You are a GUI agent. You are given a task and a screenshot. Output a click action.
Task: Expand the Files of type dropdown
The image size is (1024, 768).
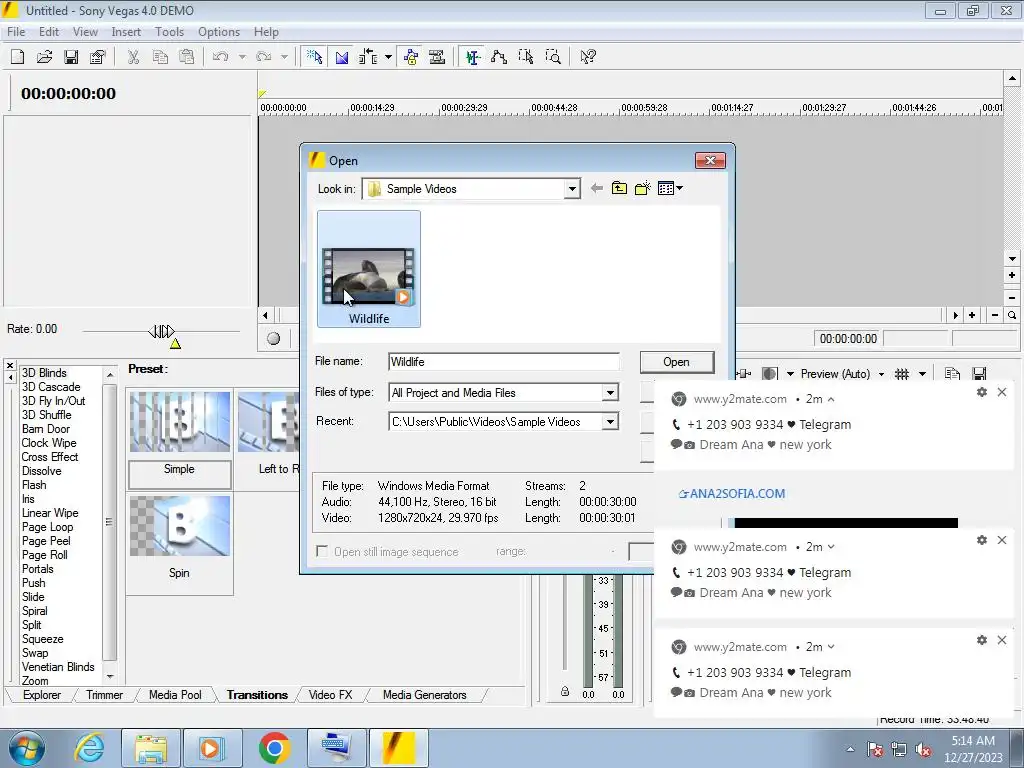point(610,393)
